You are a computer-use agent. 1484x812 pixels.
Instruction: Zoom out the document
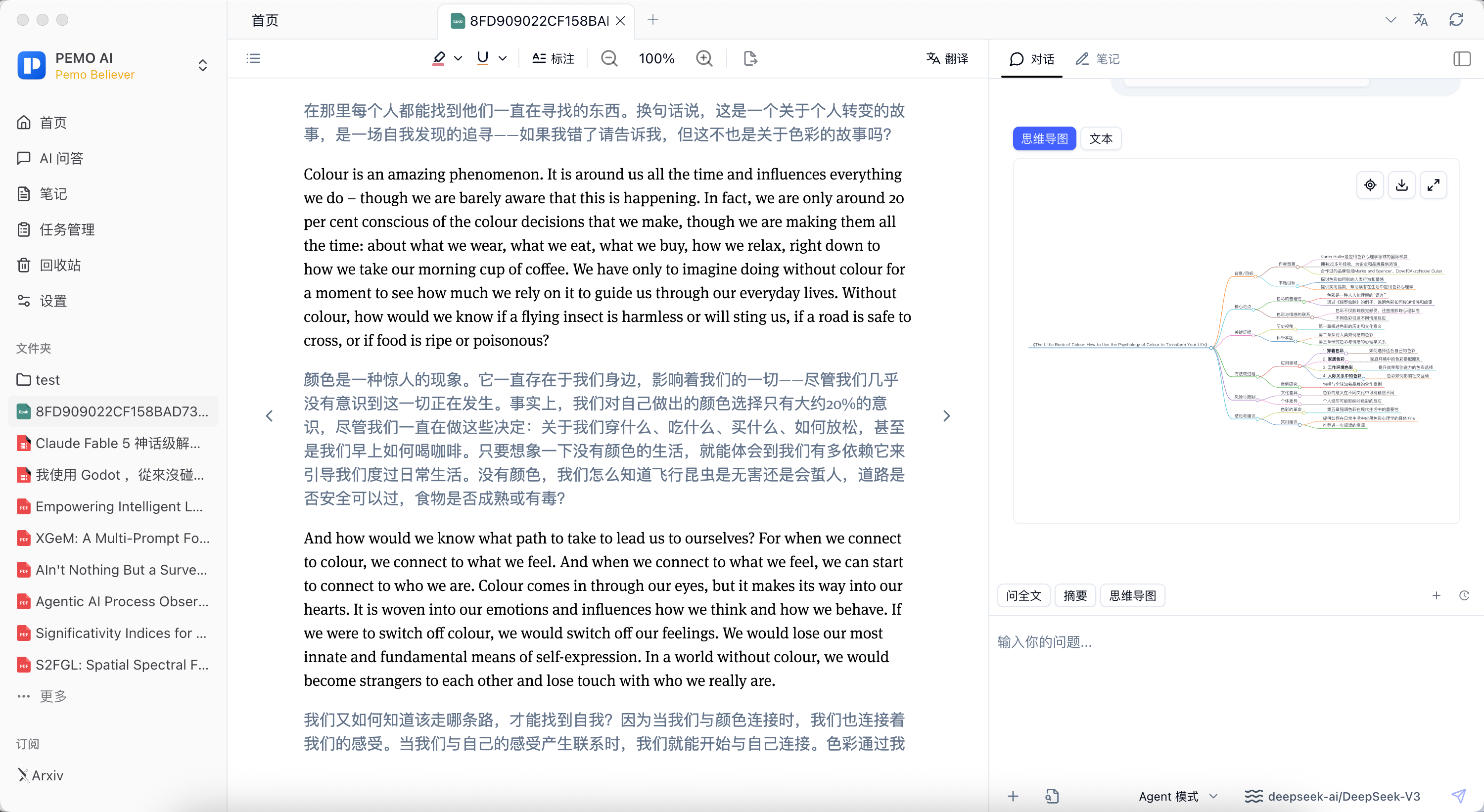click(609, 58)
